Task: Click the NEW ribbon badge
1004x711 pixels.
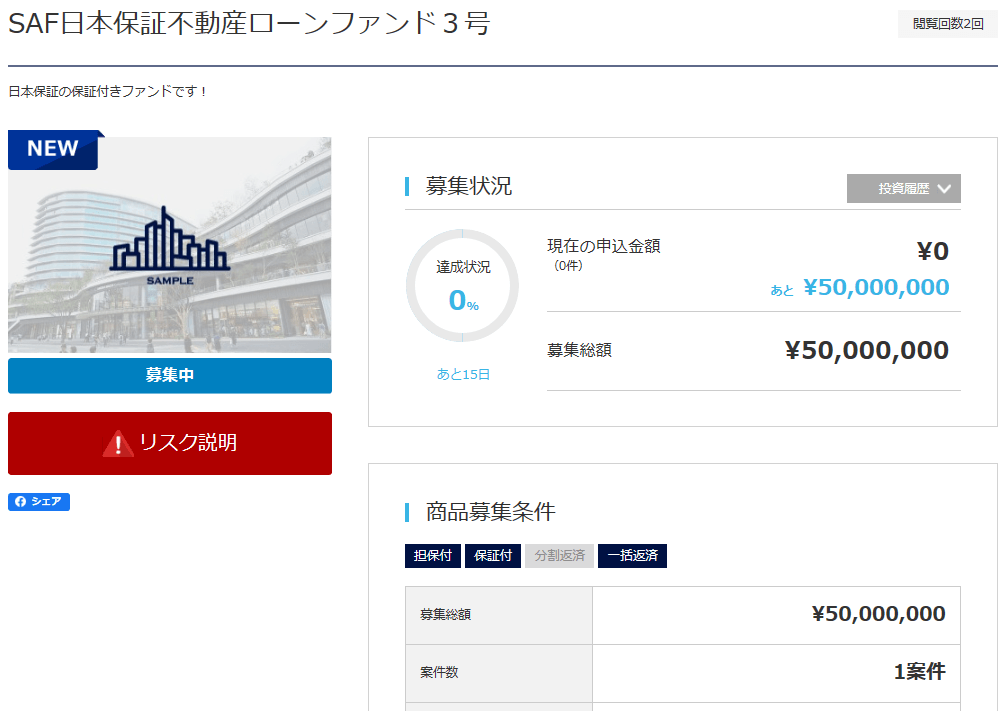Action: (x=53, y=149)
